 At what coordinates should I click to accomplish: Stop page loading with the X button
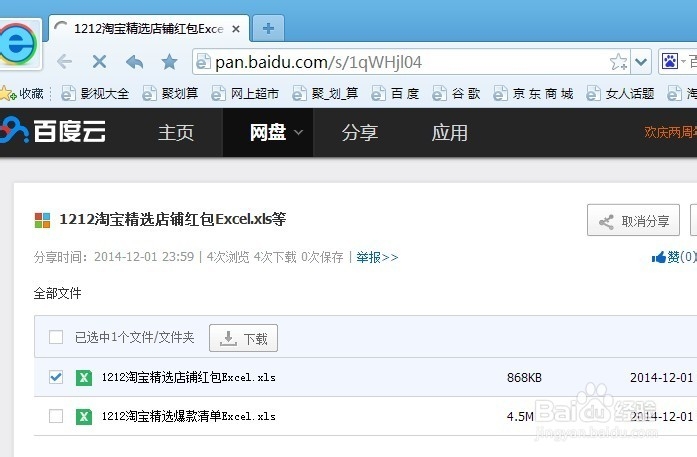[99, 61]
